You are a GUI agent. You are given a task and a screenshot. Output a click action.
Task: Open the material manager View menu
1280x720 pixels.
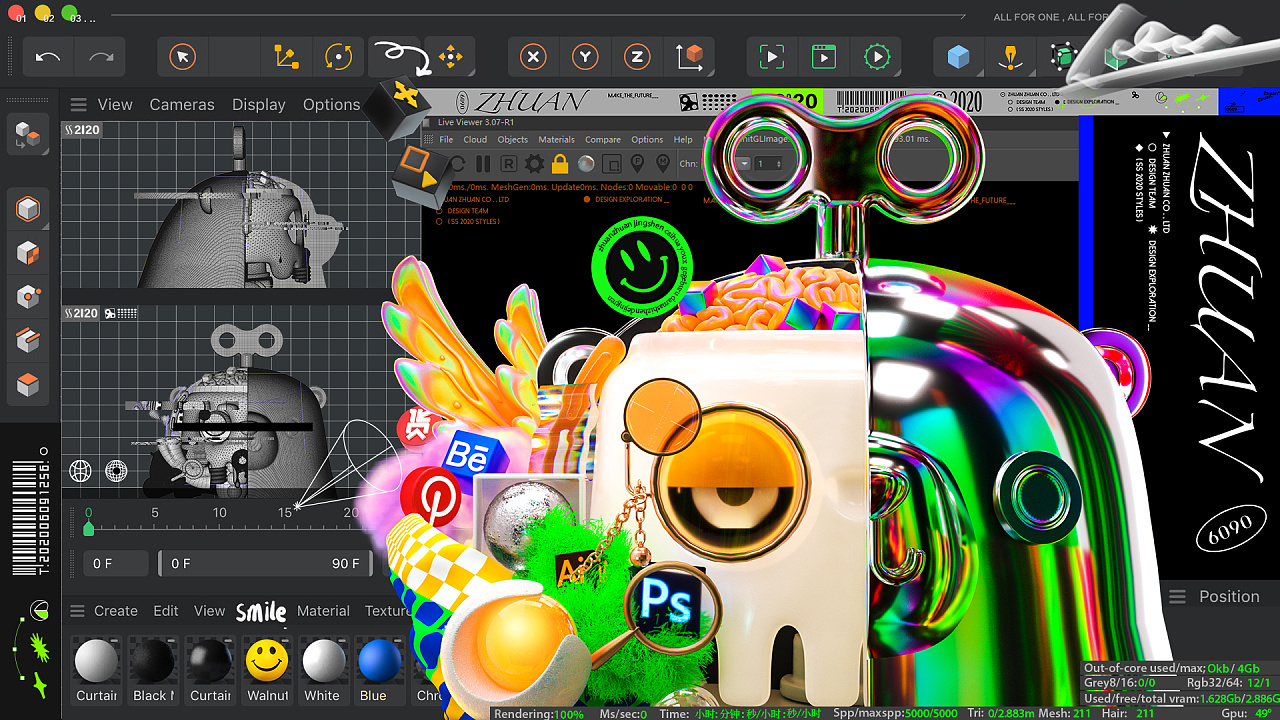209,611
